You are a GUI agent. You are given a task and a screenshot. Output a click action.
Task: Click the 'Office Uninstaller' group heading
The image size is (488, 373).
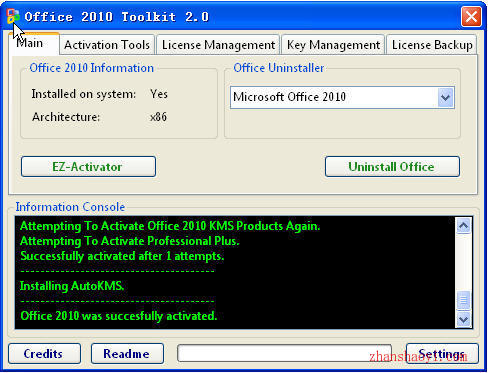click(x=279, y=68)
